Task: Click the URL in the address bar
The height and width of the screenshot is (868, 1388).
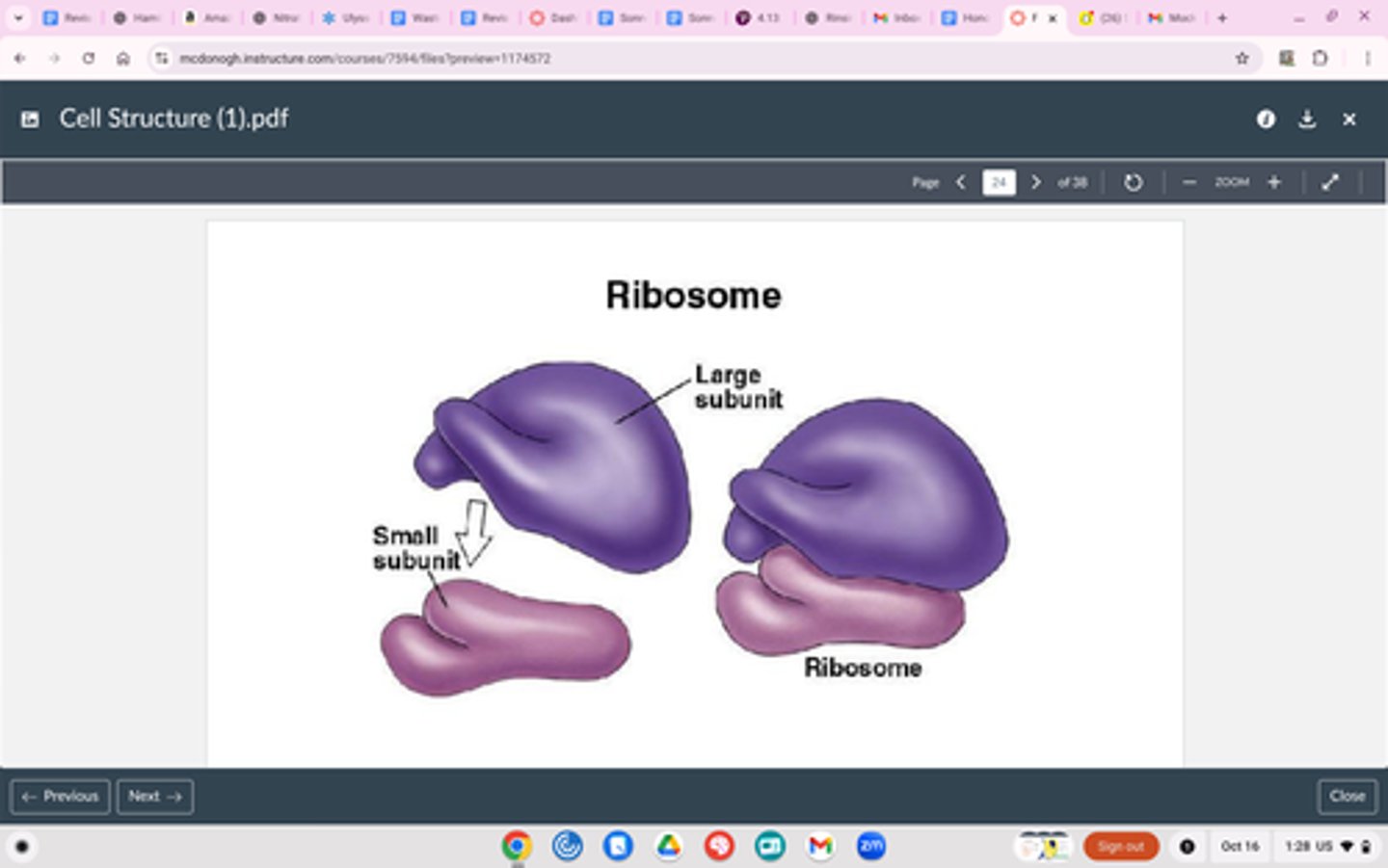Action: [x=364, y=59]
